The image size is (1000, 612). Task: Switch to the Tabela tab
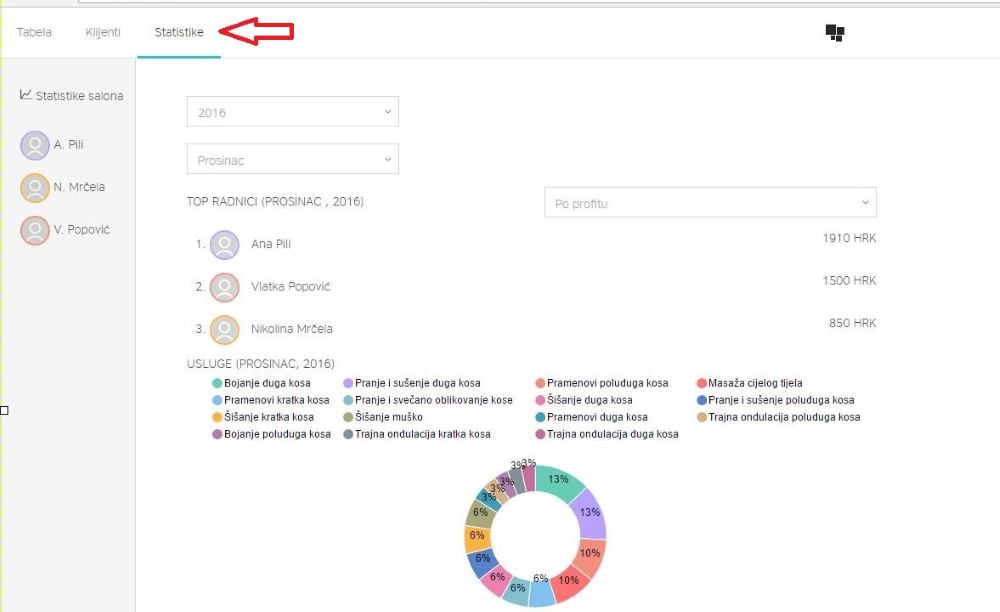click(34, 33)
